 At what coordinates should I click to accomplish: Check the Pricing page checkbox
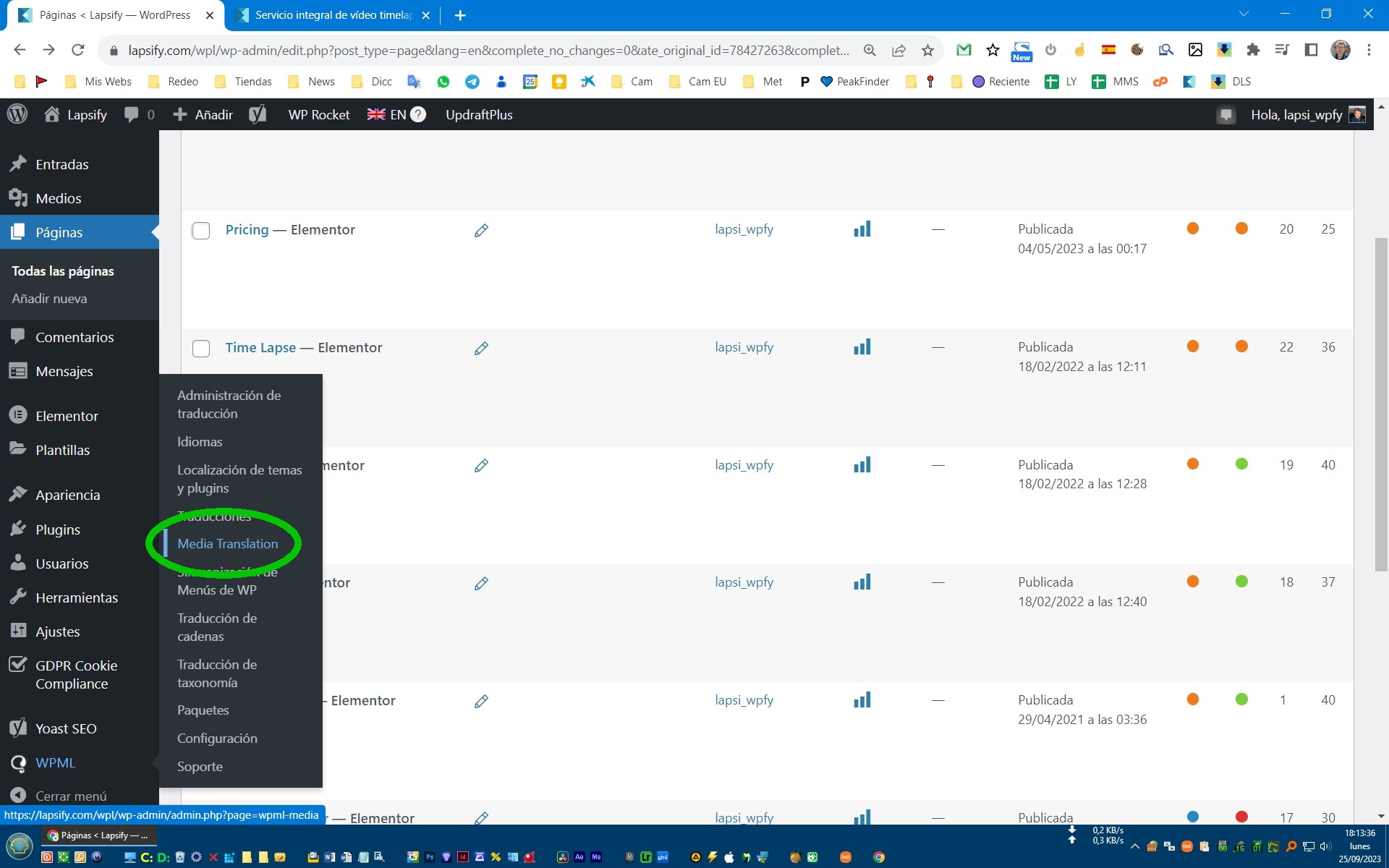pyautogui.click(x=201, y=231)
